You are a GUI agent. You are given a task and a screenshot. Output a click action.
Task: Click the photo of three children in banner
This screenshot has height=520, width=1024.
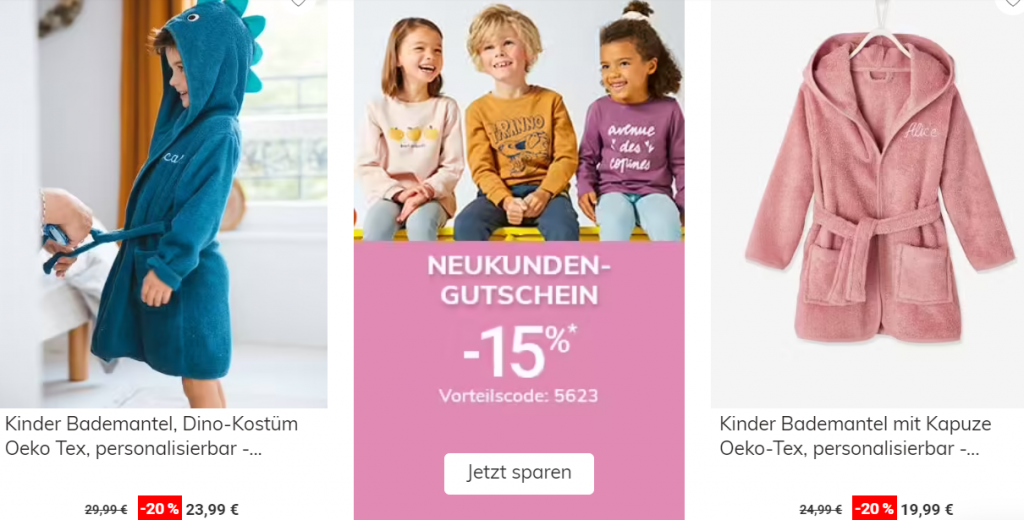pyautogui.click(x=519, y=120)
